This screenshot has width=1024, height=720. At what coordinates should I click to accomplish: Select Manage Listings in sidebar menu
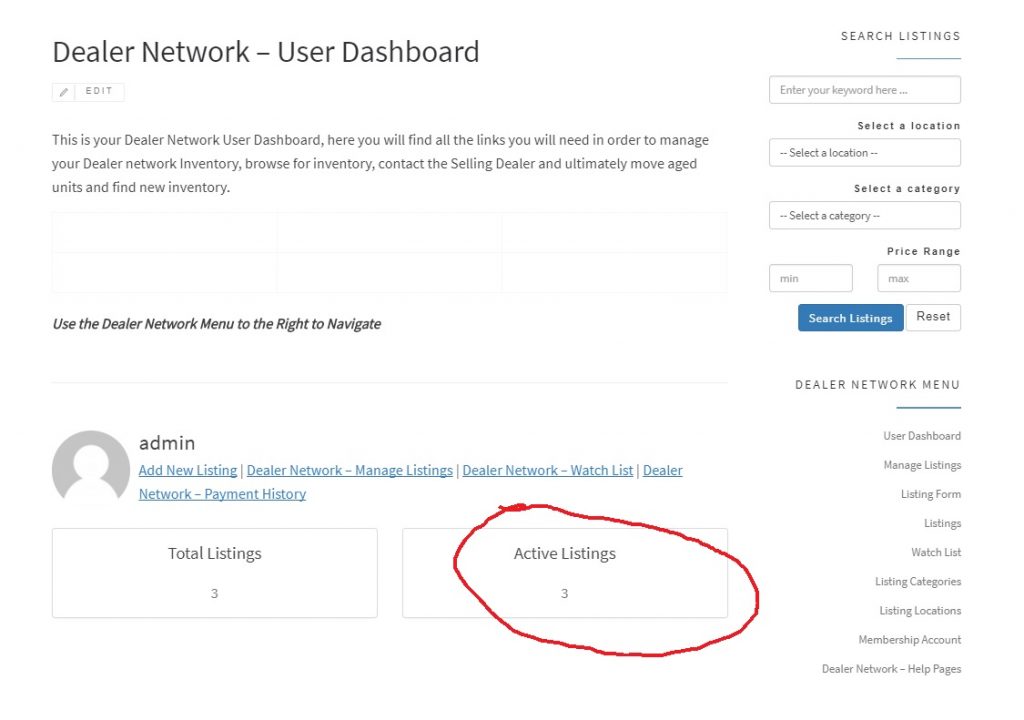click(x=921, y=465)
